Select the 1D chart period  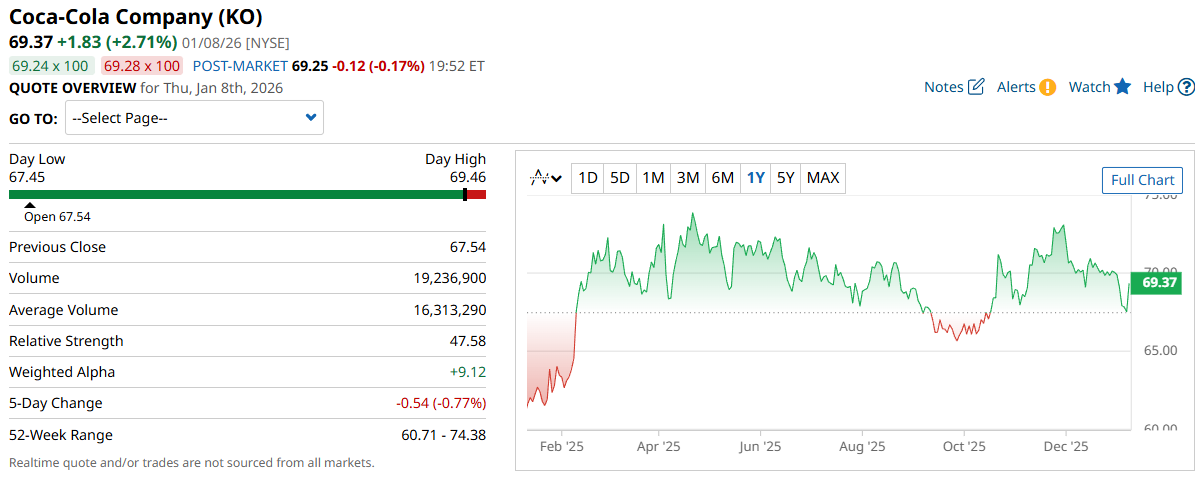coord(588,178)
